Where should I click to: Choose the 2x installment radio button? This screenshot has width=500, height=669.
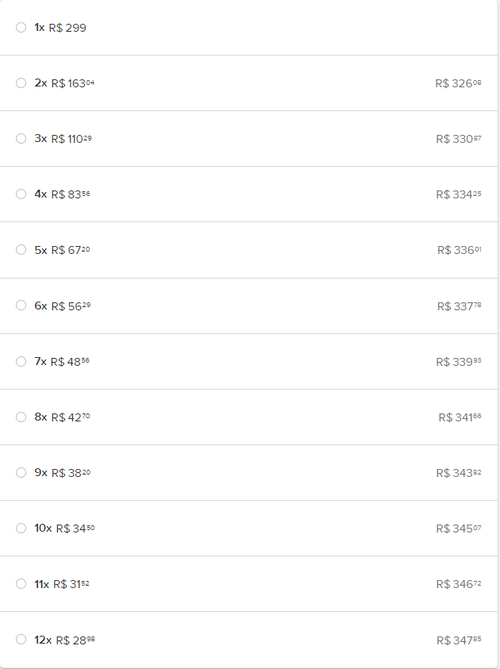21,83
